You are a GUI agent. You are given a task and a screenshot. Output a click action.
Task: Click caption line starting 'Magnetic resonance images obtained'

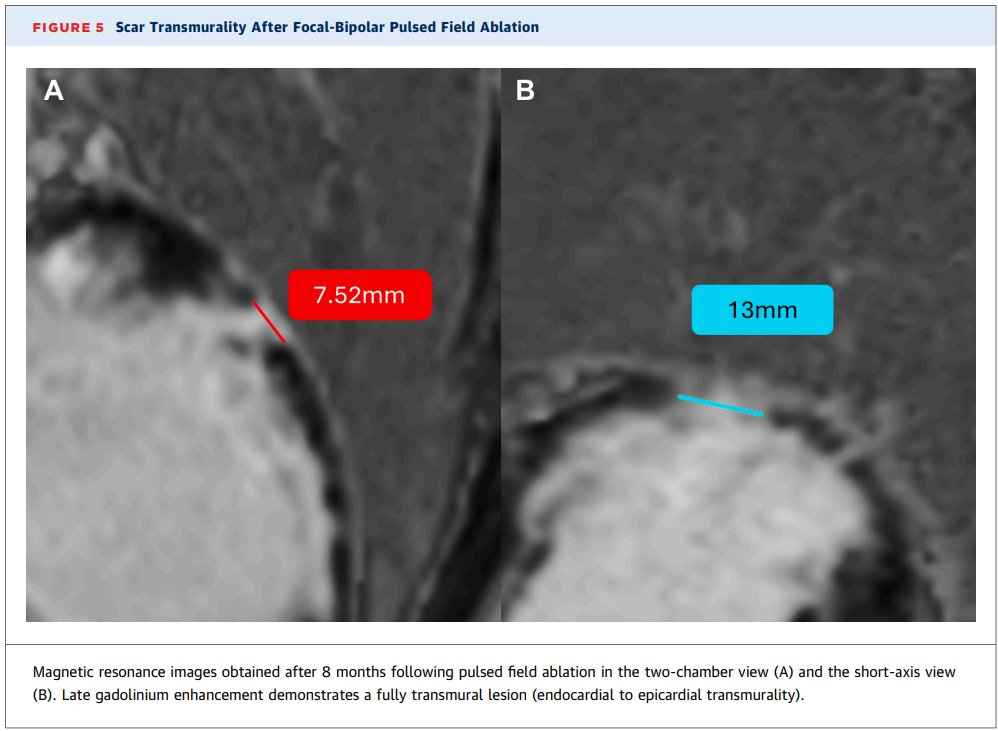[x=494, y=672]
